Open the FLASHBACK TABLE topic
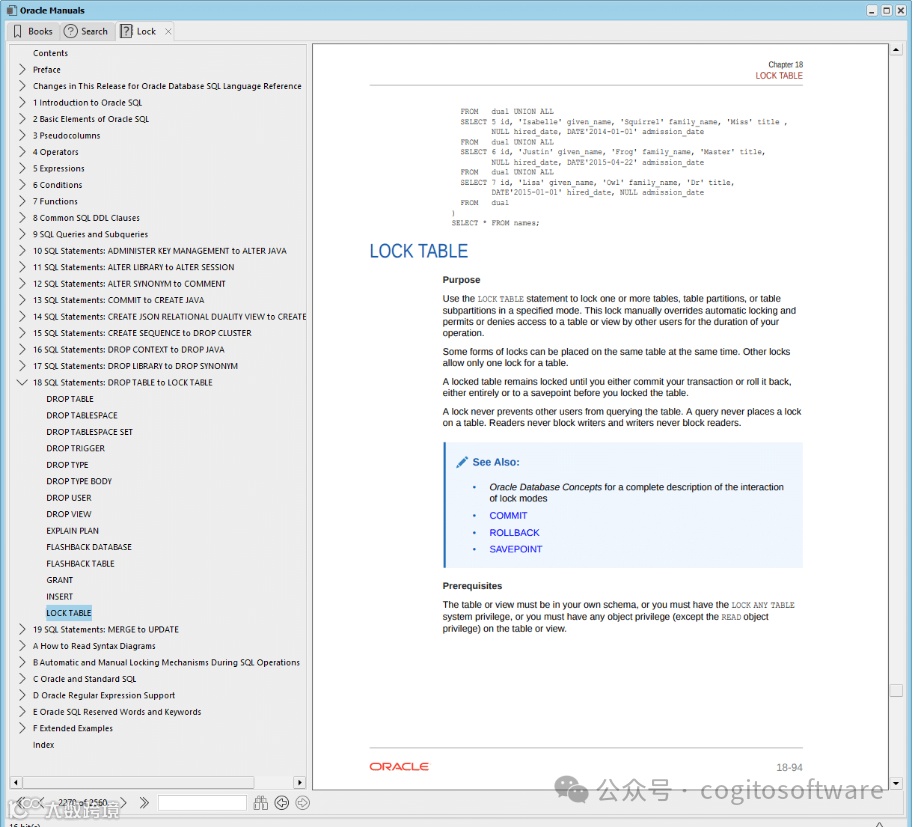 click(x=80, y=564)
